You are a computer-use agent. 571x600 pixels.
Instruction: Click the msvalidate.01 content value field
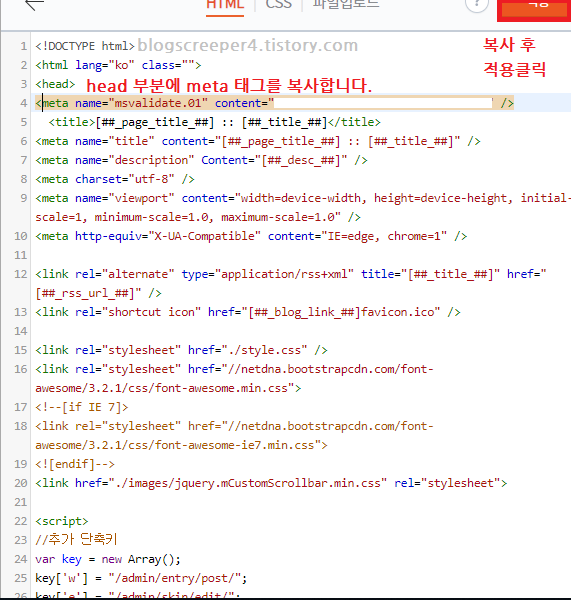[x=383, y=103]
